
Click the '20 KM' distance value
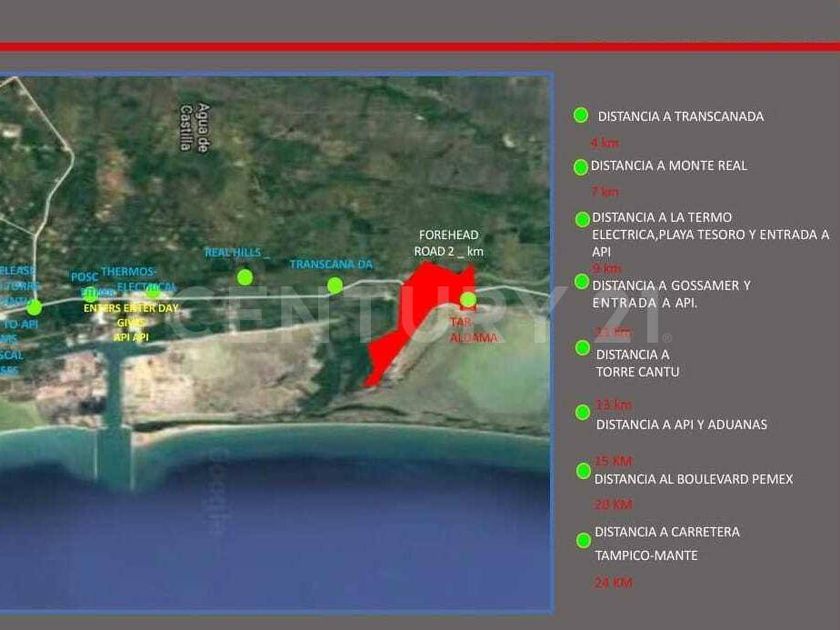tap(613, 504)
